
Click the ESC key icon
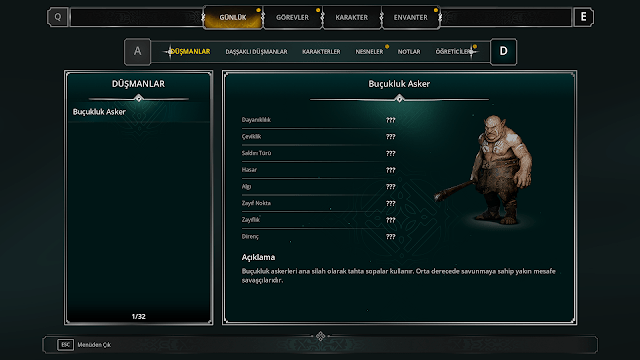pos(65,345)
